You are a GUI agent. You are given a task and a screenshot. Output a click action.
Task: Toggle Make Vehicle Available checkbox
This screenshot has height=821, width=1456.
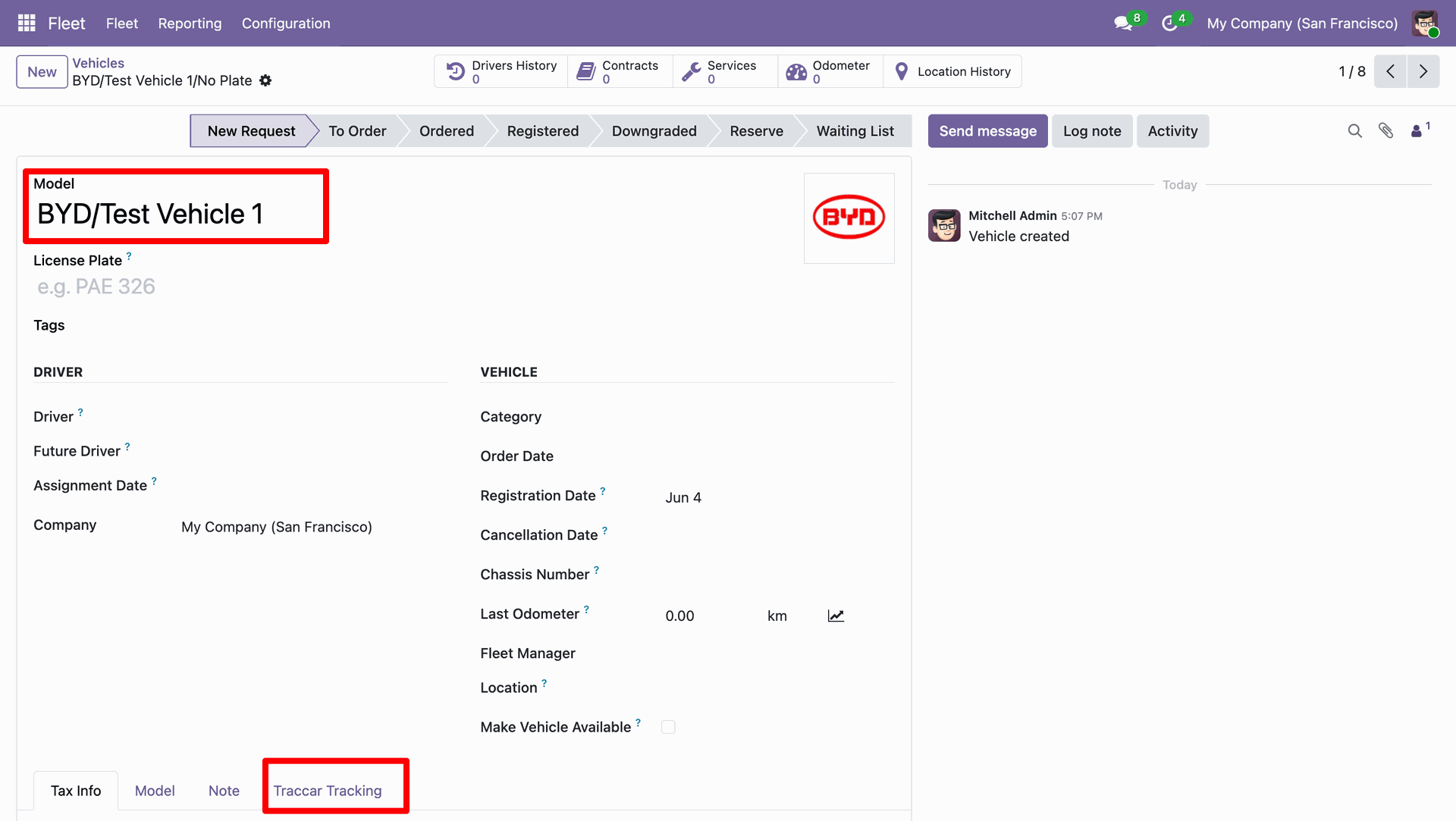(x=668, y=727)
